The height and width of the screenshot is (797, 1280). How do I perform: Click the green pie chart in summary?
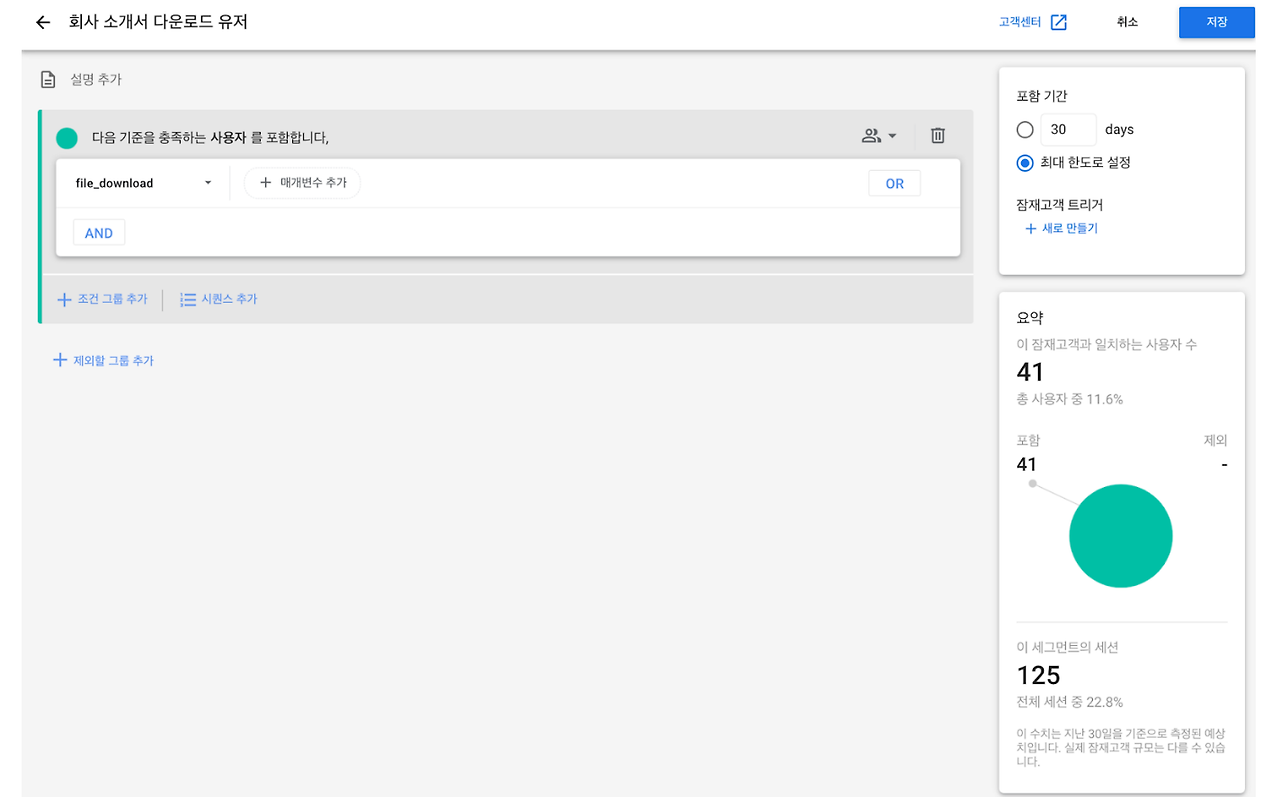point(1120,536)
